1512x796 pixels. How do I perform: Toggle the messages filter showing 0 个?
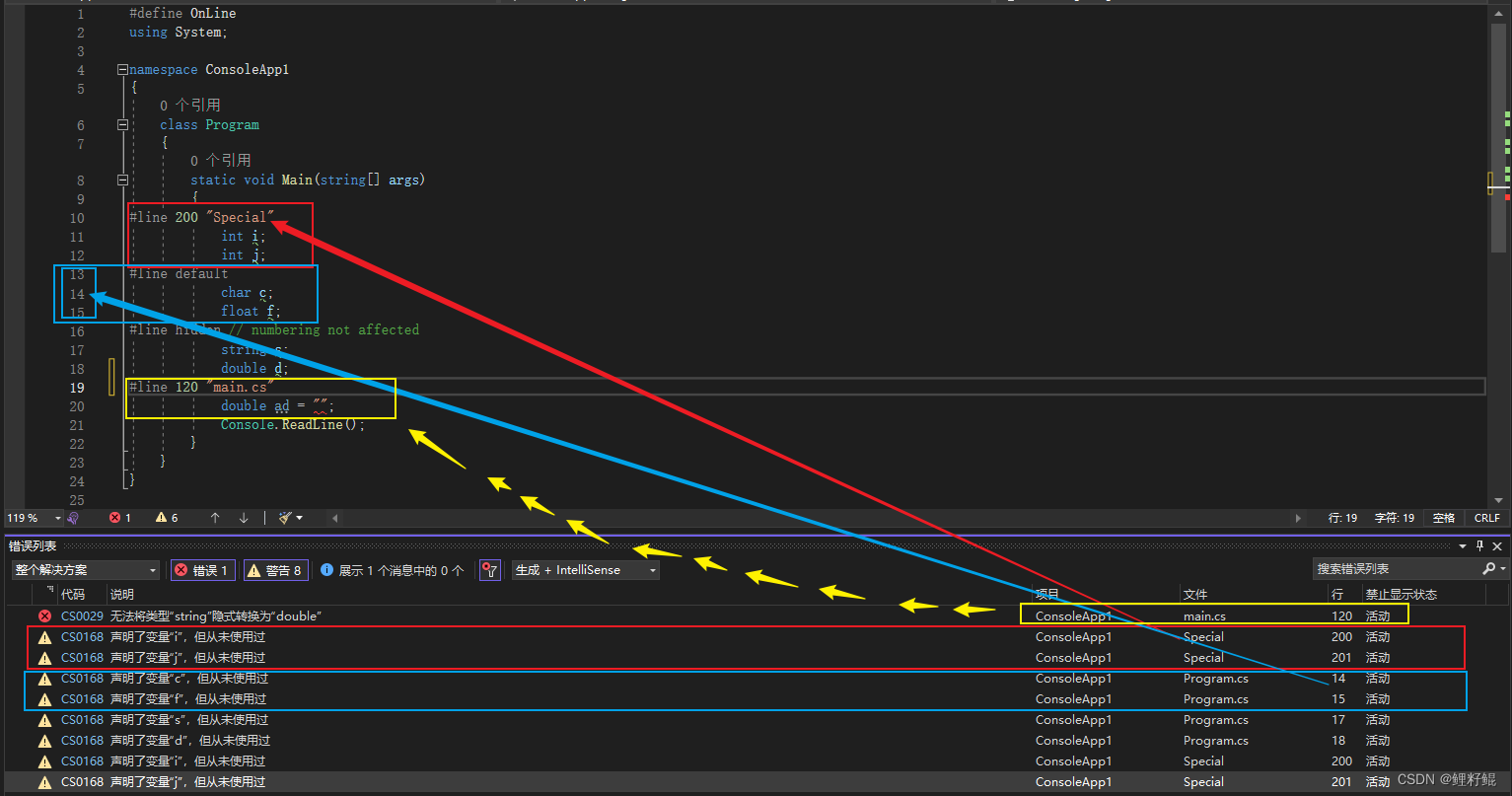pos(392,570)
